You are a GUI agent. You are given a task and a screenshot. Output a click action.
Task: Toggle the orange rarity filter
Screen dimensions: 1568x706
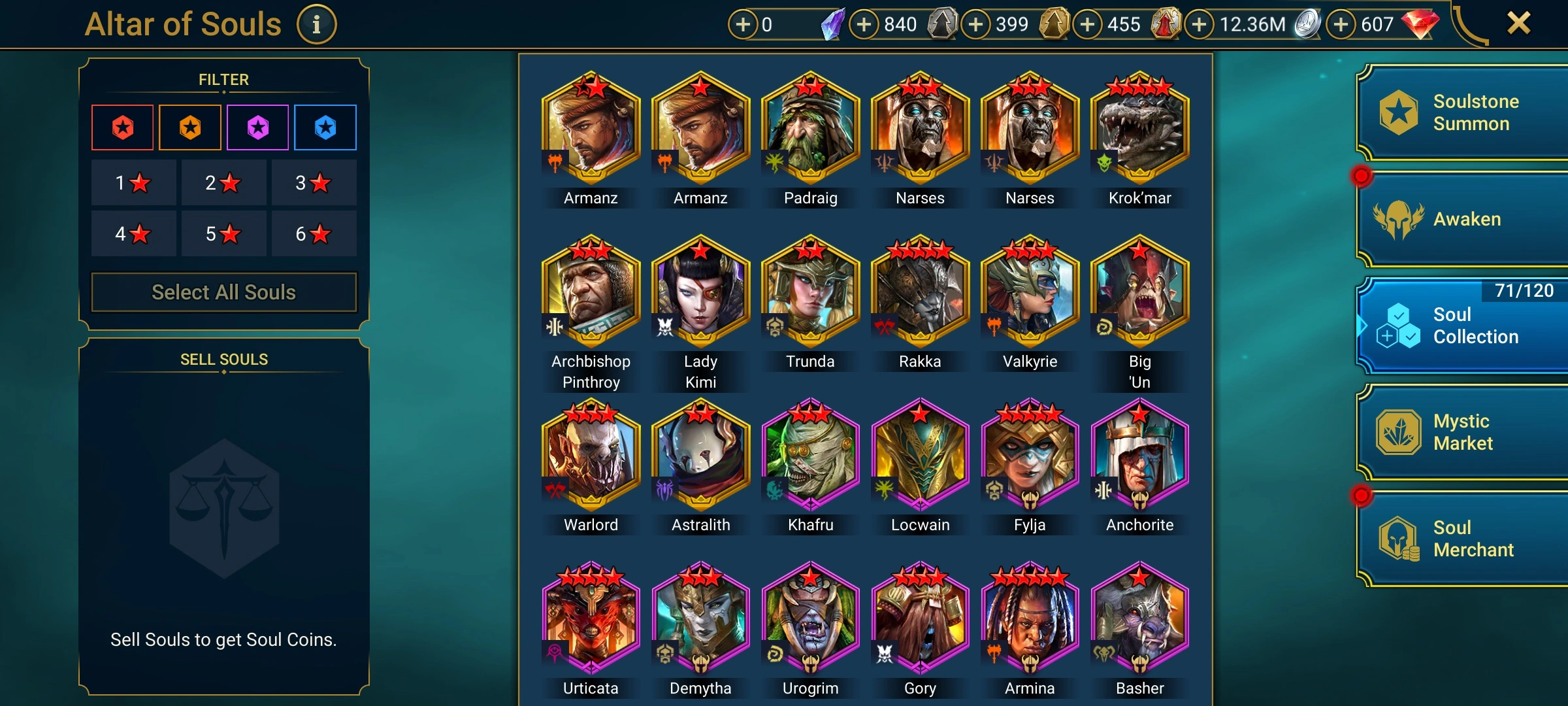[190, 127]
